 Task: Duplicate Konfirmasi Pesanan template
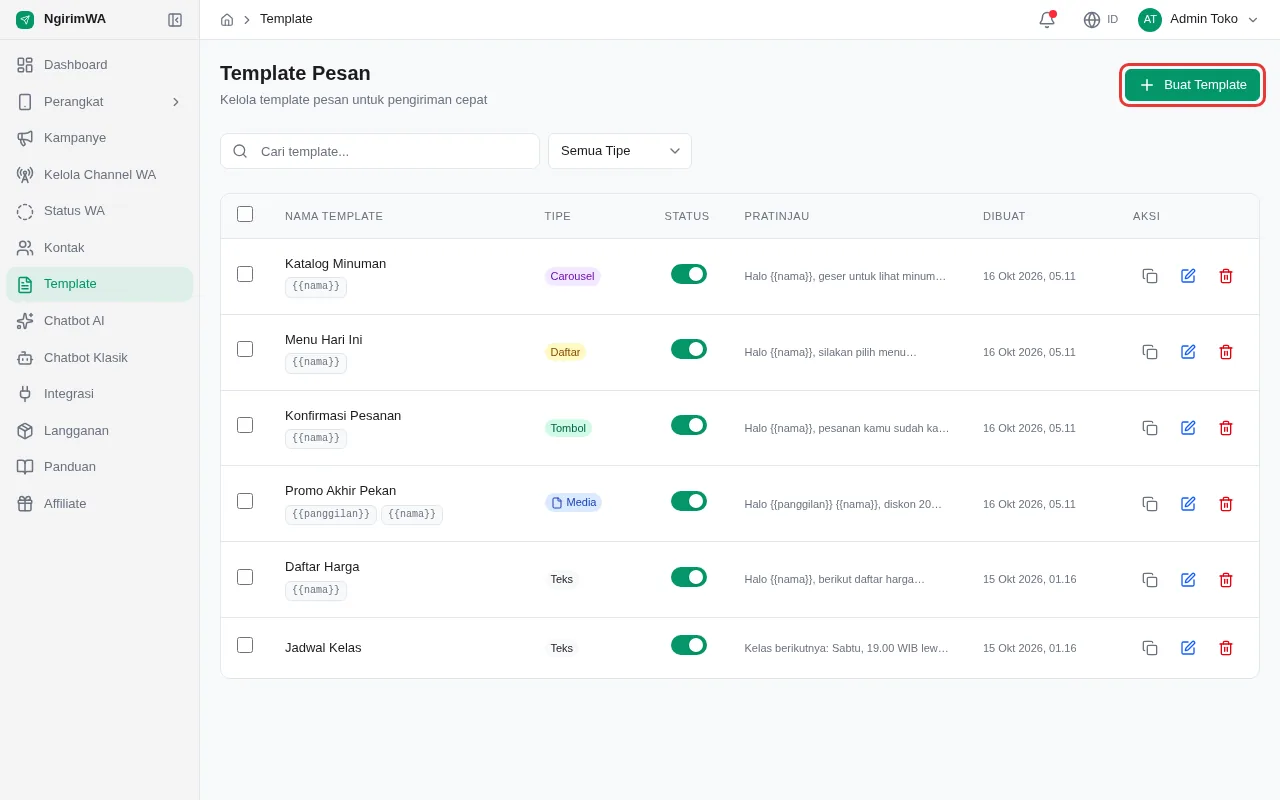tap(1150, 428)
